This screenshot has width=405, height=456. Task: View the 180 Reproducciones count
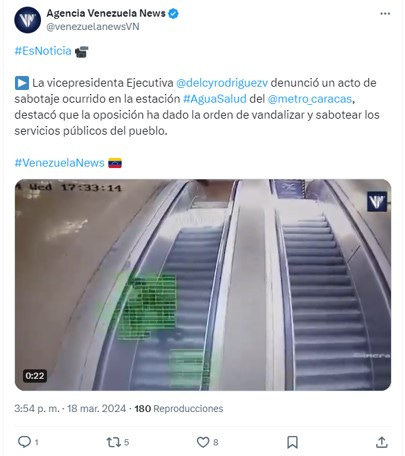(179, 408)
